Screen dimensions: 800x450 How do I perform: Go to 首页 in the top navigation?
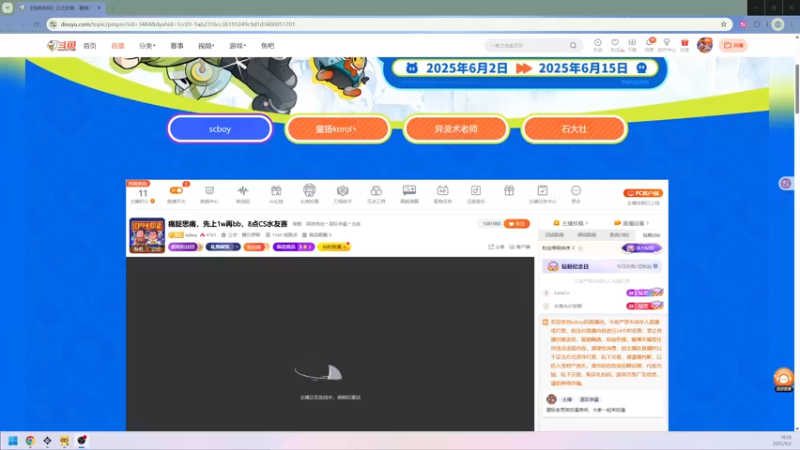tap(90, 45)
